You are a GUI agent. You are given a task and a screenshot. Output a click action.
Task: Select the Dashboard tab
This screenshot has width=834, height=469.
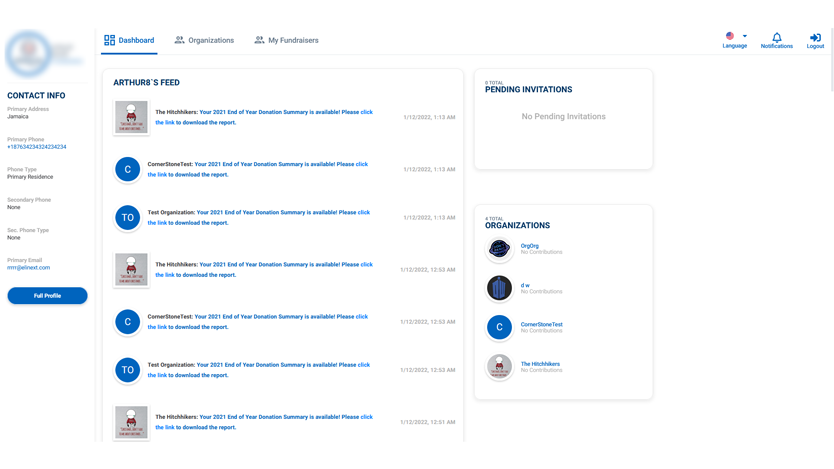(x=129, y=41)
